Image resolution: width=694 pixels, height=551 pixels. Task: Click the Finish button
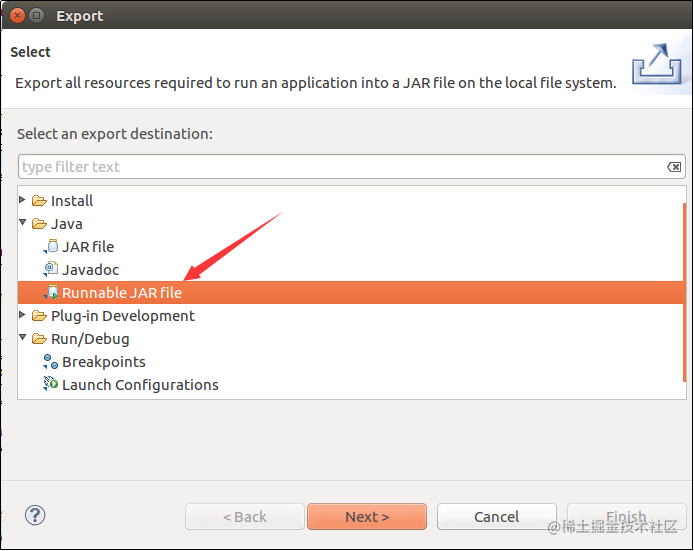coord(626,516)
